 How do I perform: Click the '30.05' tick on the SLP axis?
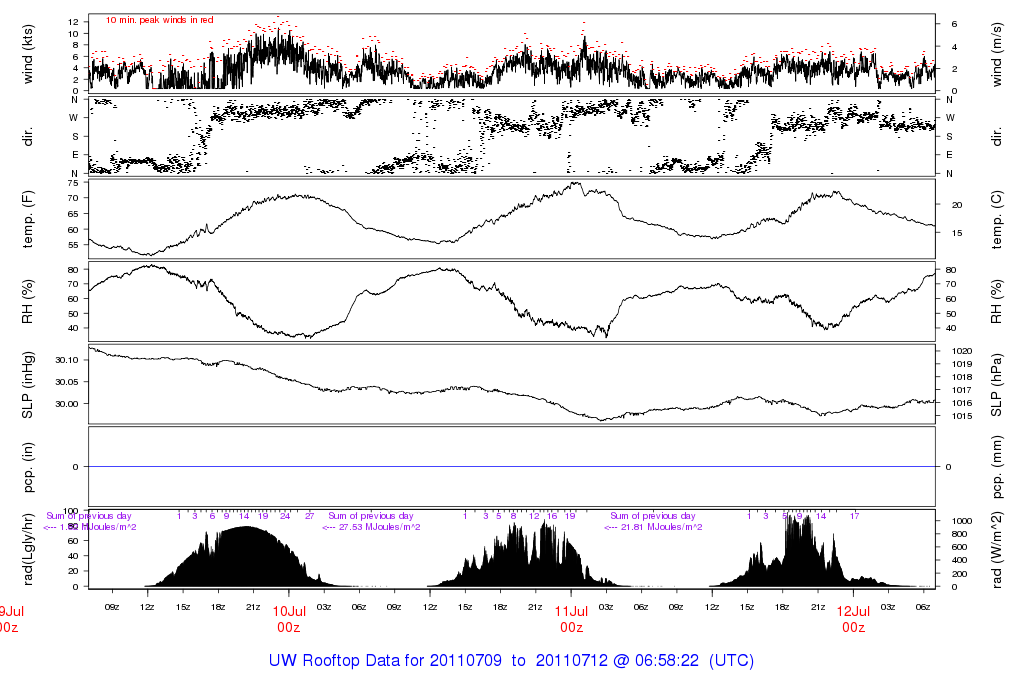(67, 382)
